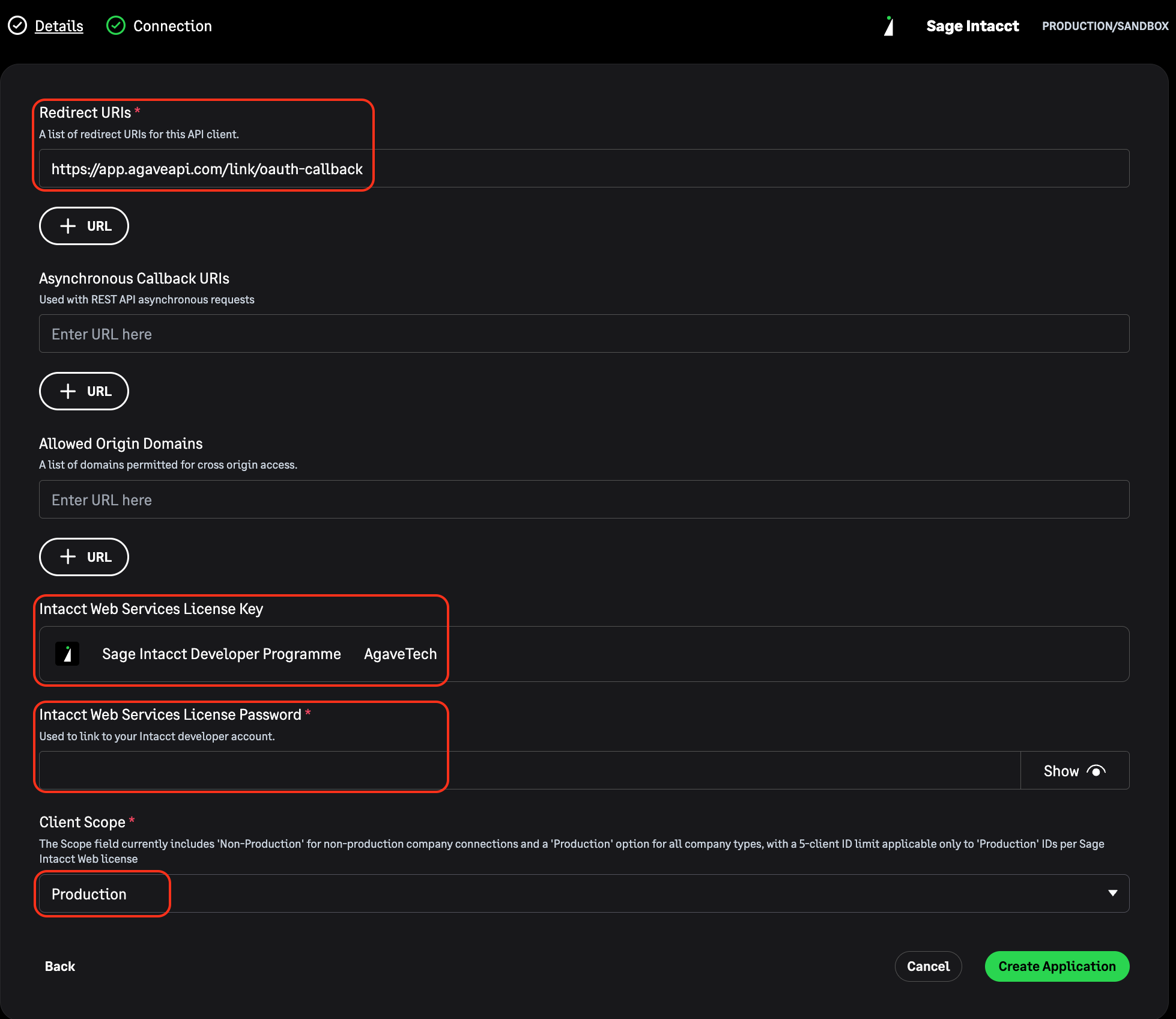Open the Details step
The width and height of the screenshot is (1176, 1019).
(59, 26)
